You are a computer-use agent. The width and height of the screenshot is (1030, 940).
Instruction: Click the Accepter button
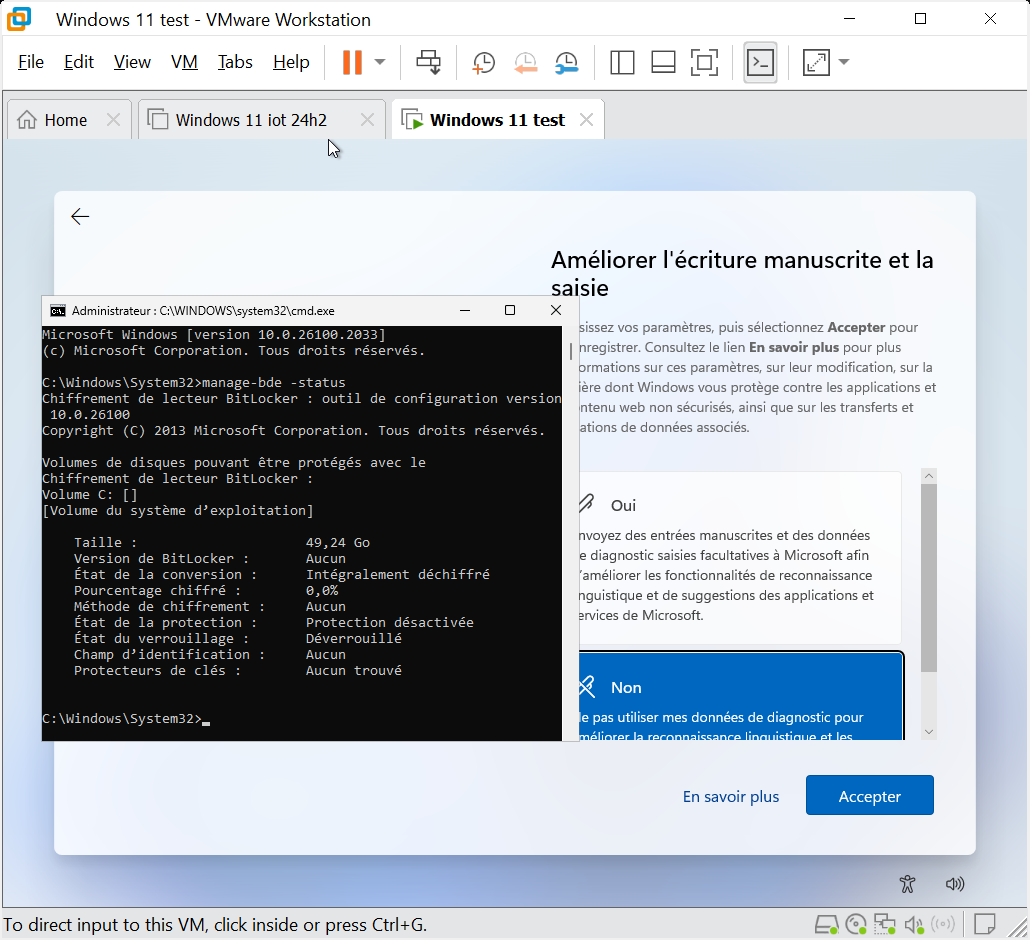click(x=869, y=795)
